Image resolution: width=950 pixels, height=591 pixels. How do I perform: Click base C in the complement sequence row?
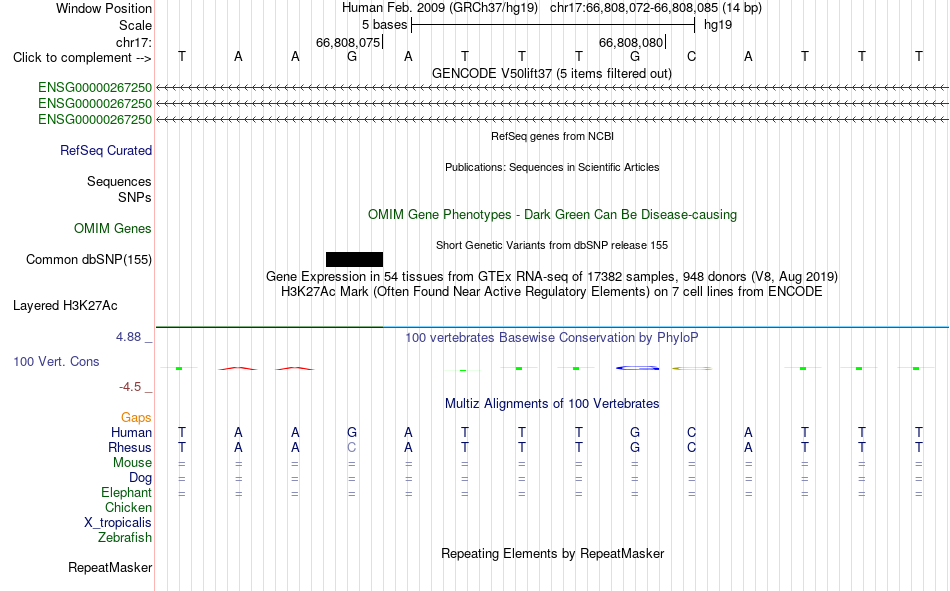691,56
